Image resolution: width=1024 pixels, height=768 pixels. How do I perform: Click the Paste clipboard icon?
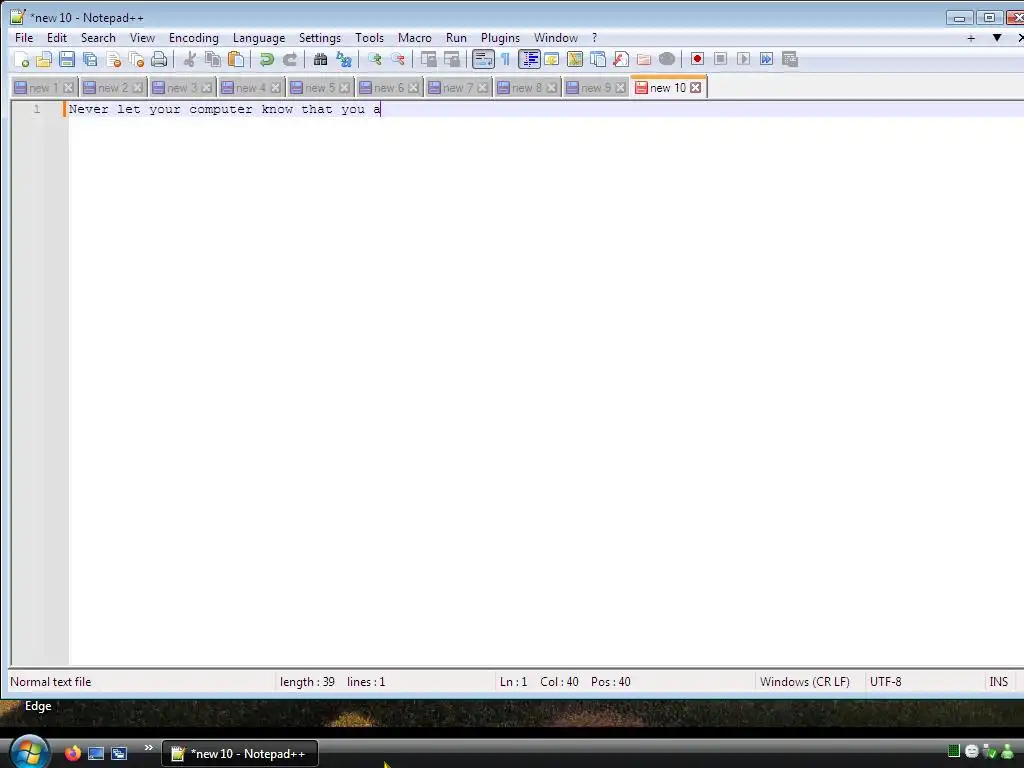tap(236, 59)
